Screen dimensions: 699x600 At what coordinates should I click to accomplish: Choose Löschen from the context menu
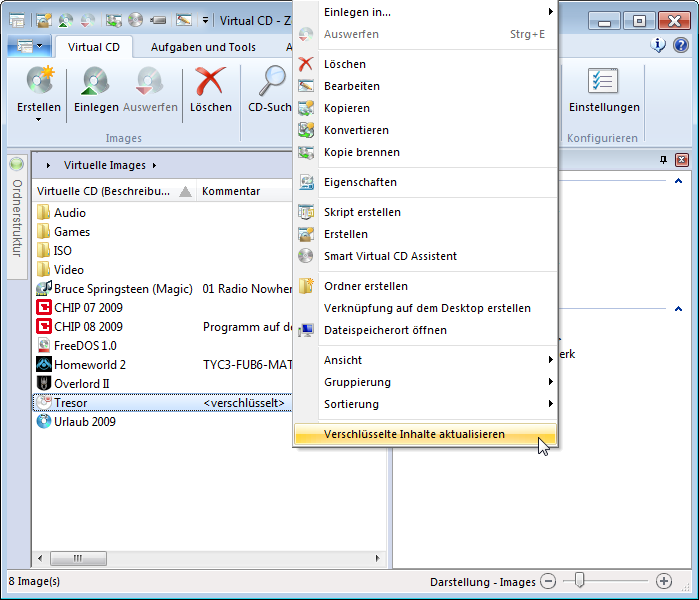(425, 64)
